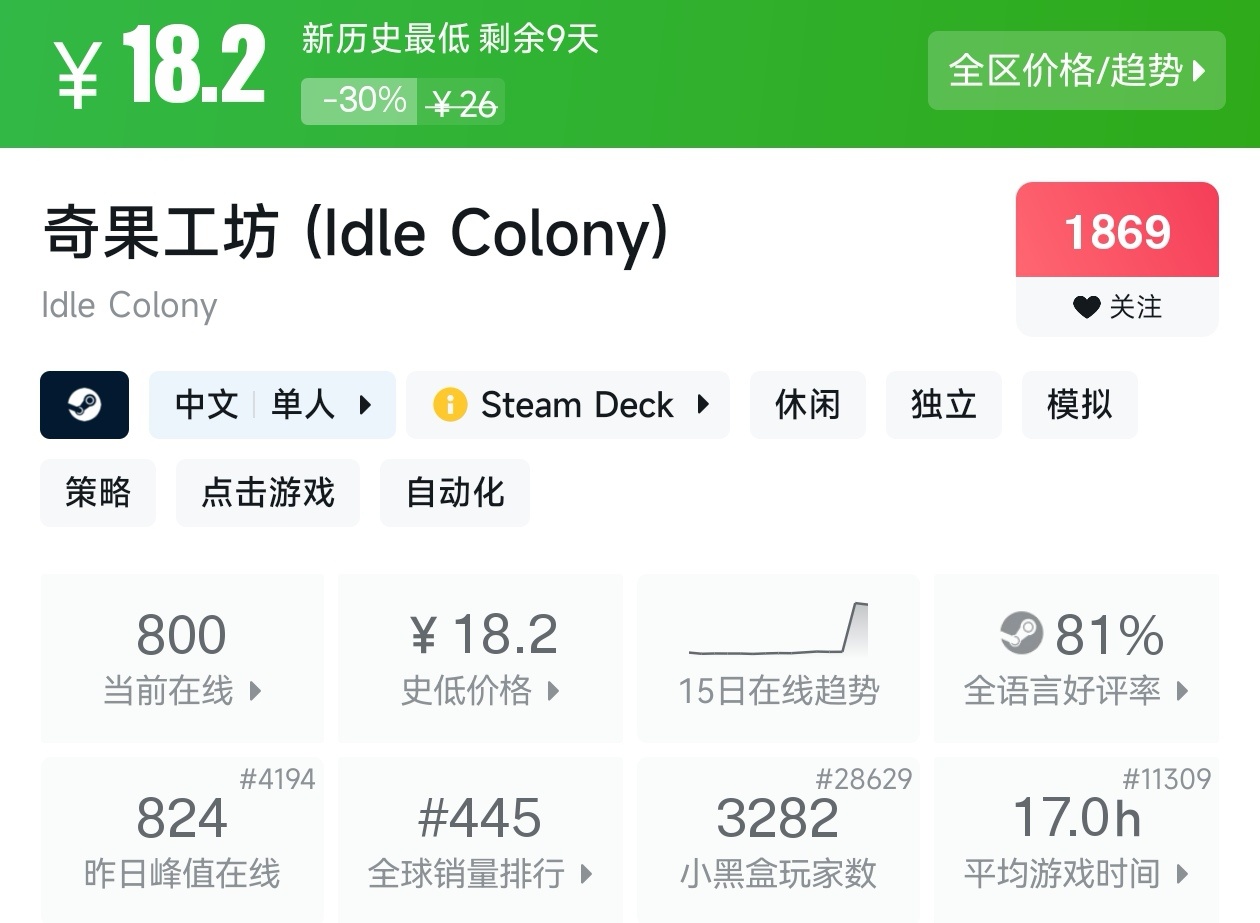Click the Steam Deck yellow info icon
Screen dimensions: 1260x923
click(x=450, y=405)
